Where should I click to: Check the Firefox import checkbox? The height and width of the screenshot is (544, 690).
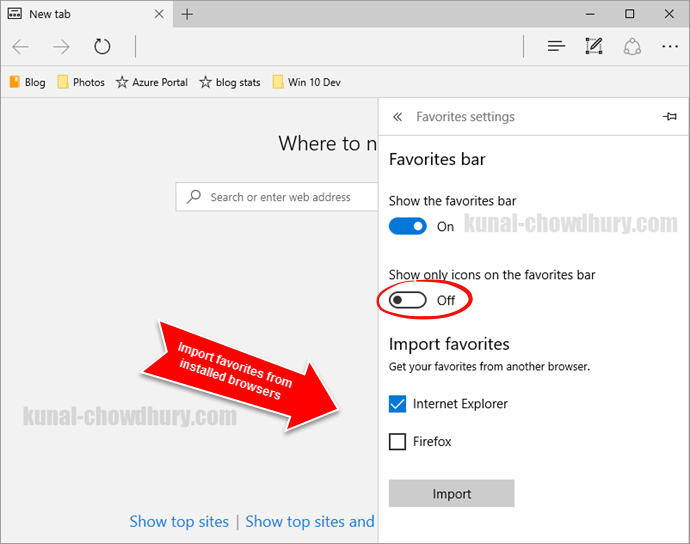point(397,441)
